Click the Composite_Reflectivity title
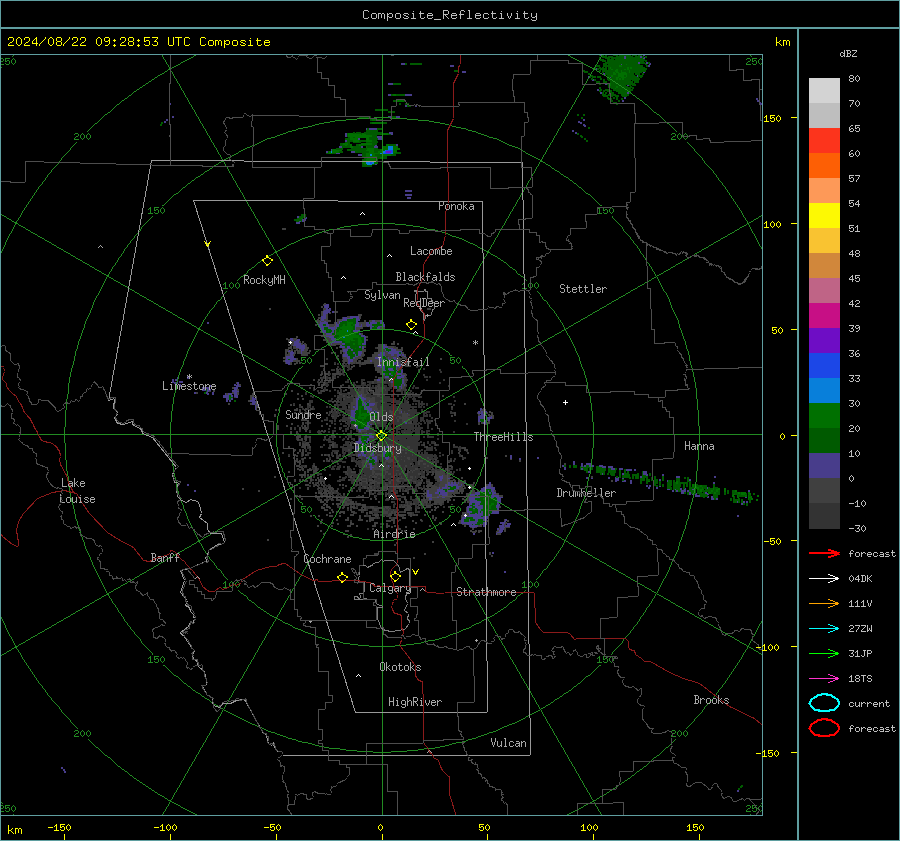 point(449,15)
